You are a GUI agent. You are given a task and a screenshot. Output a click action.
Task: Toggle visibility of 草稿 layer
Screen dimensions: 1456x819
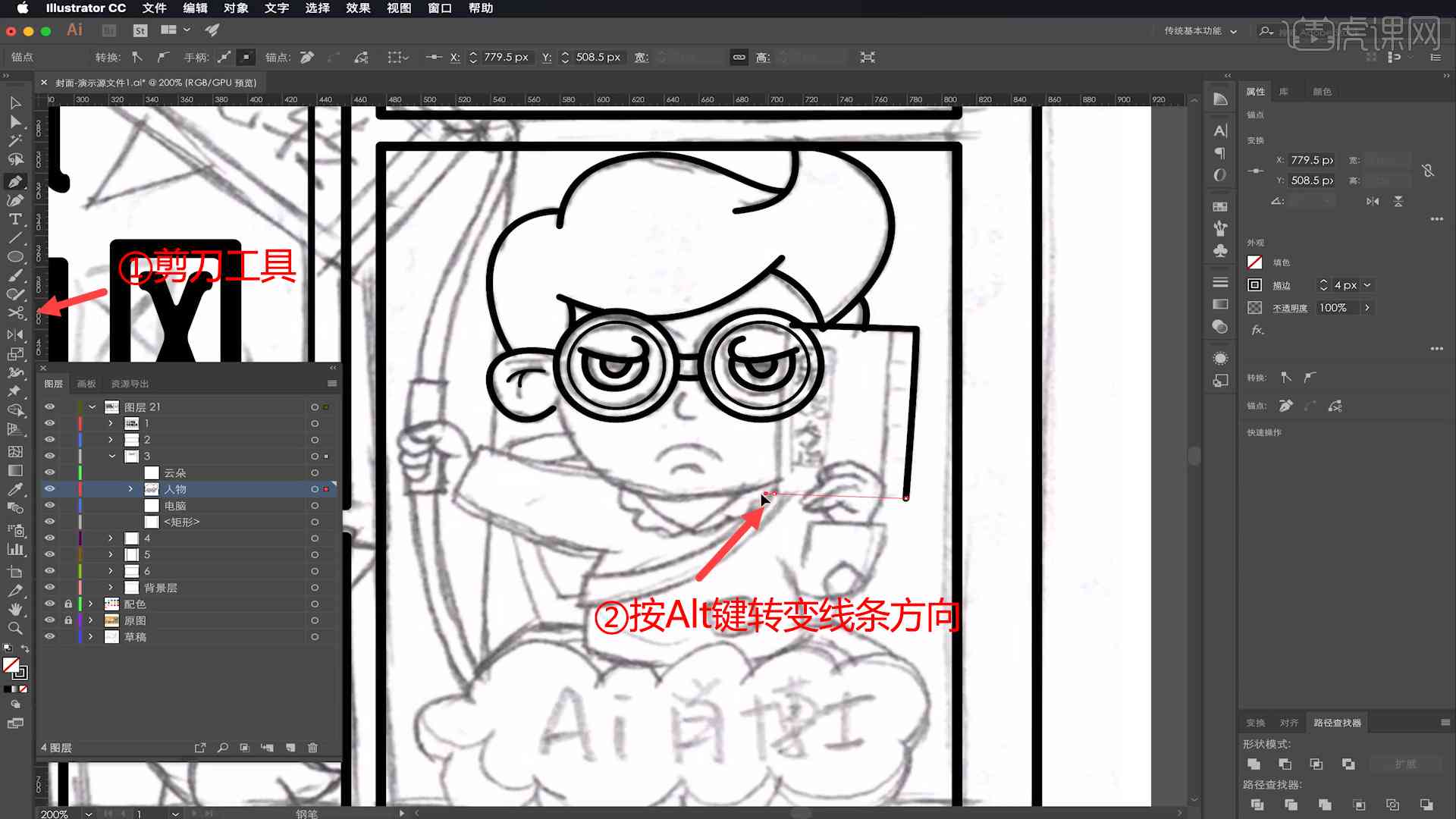(x=49, y=636)
